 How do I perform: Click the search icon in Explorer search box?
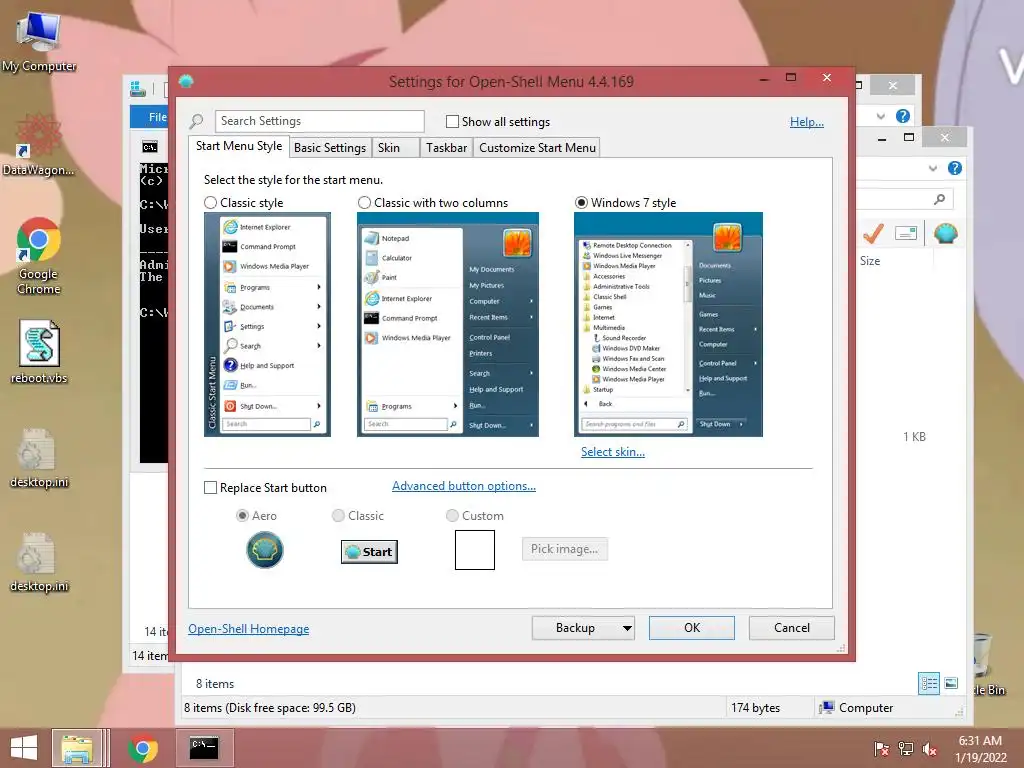[939, 199]
